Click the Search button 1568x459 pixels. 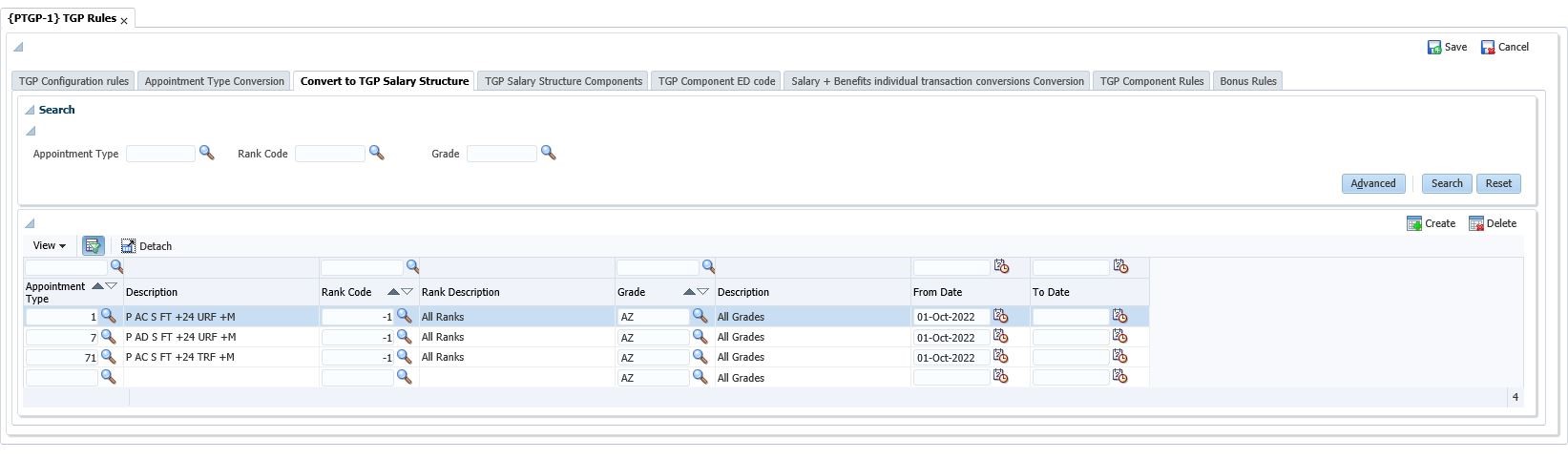pos(1447,183)
